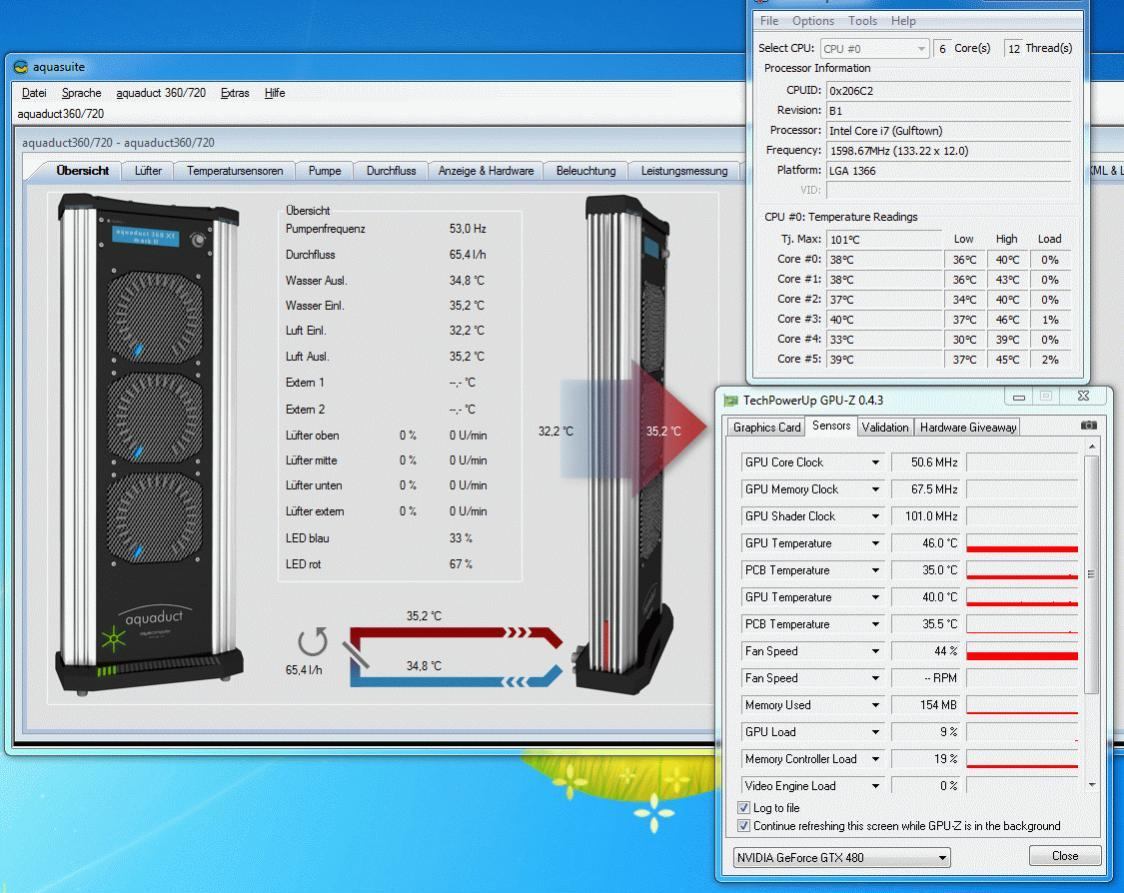Click the 46.0 °C GPU Temperature graph
Viewport: 1124px width, 893px height.
pos(1021,543)
